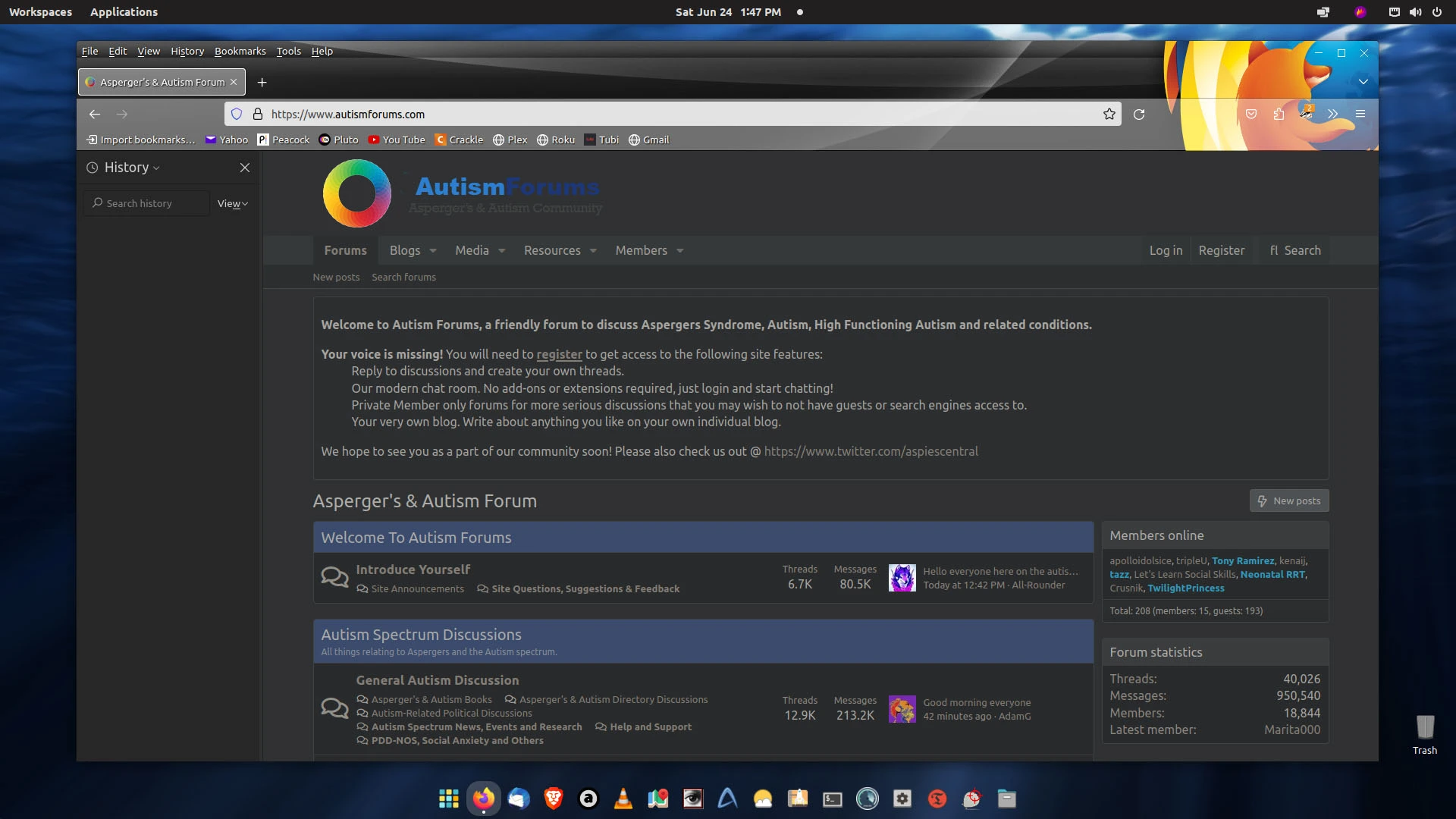The height and width of the screenshot is (819, 1456).
Task: Open a new browser tab
Action: point(262,82)
